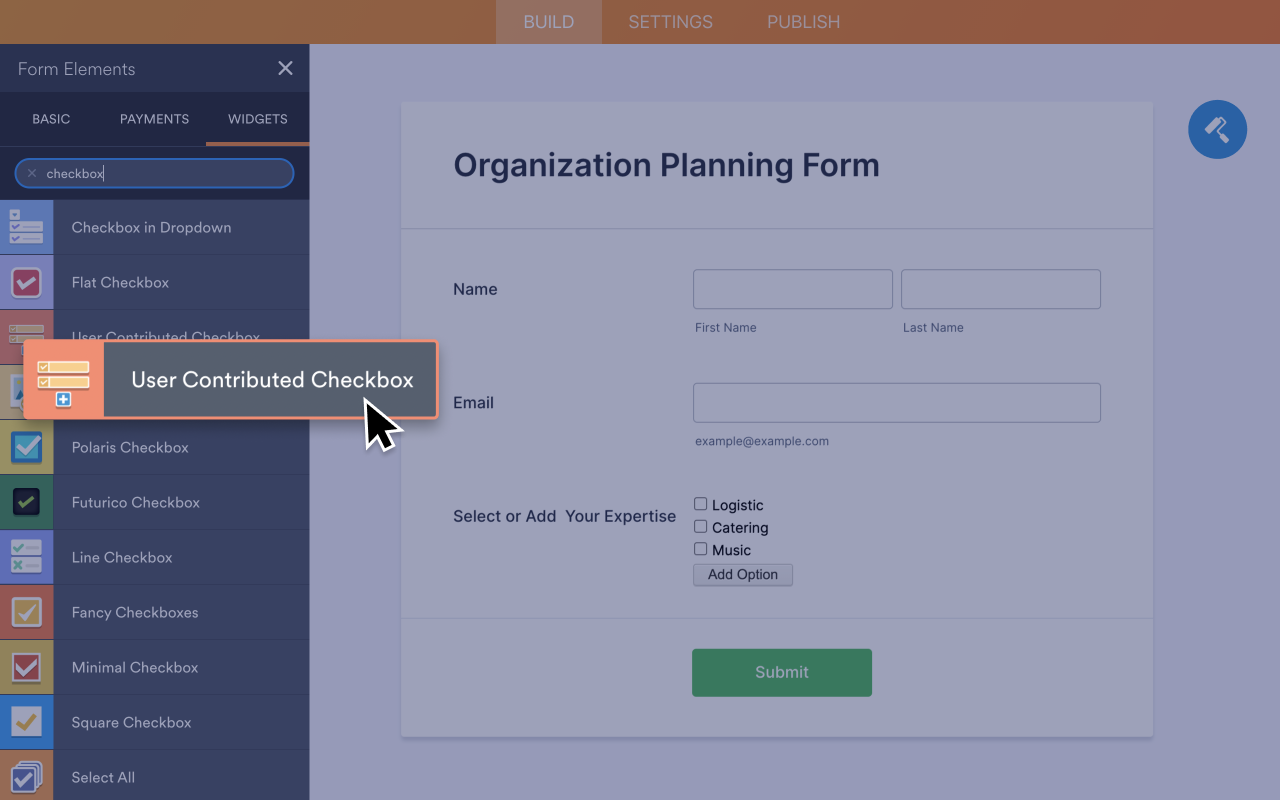The image size is (1280, 800).
Task: Select the Futurico Checkbox widget icon
Action: click(x=26, y=502)
